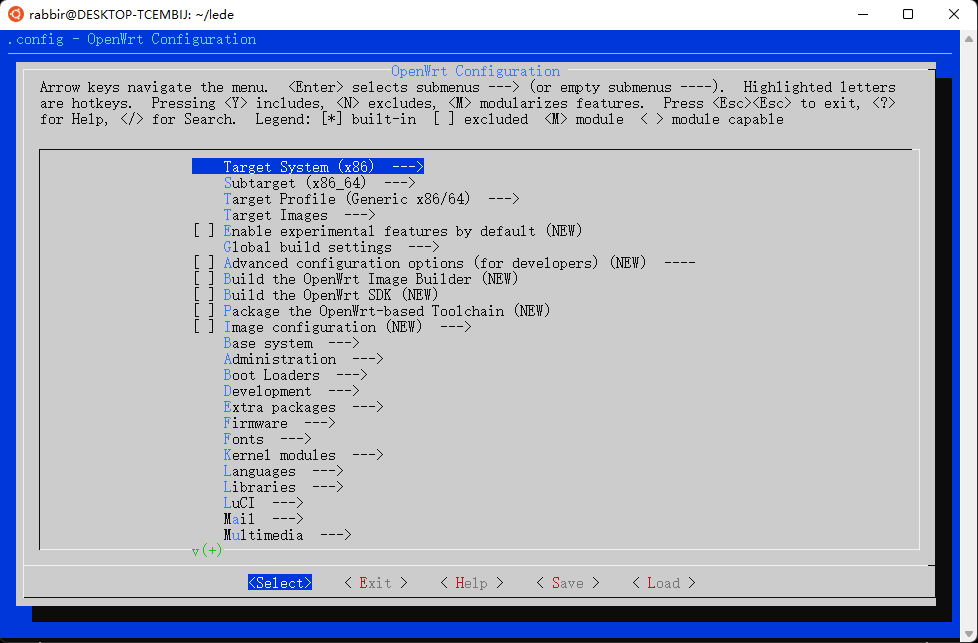The height and width of the screenshot is (643, 978).
Task: Click the < Save > button
Action: tap(568, 583)
